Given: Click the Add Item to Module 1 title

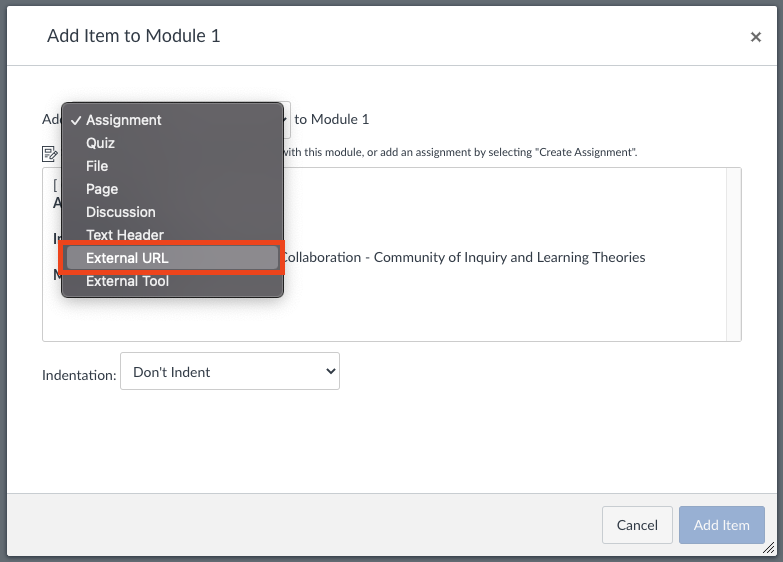Looking at the screenshot, I should tap(134, 36).
